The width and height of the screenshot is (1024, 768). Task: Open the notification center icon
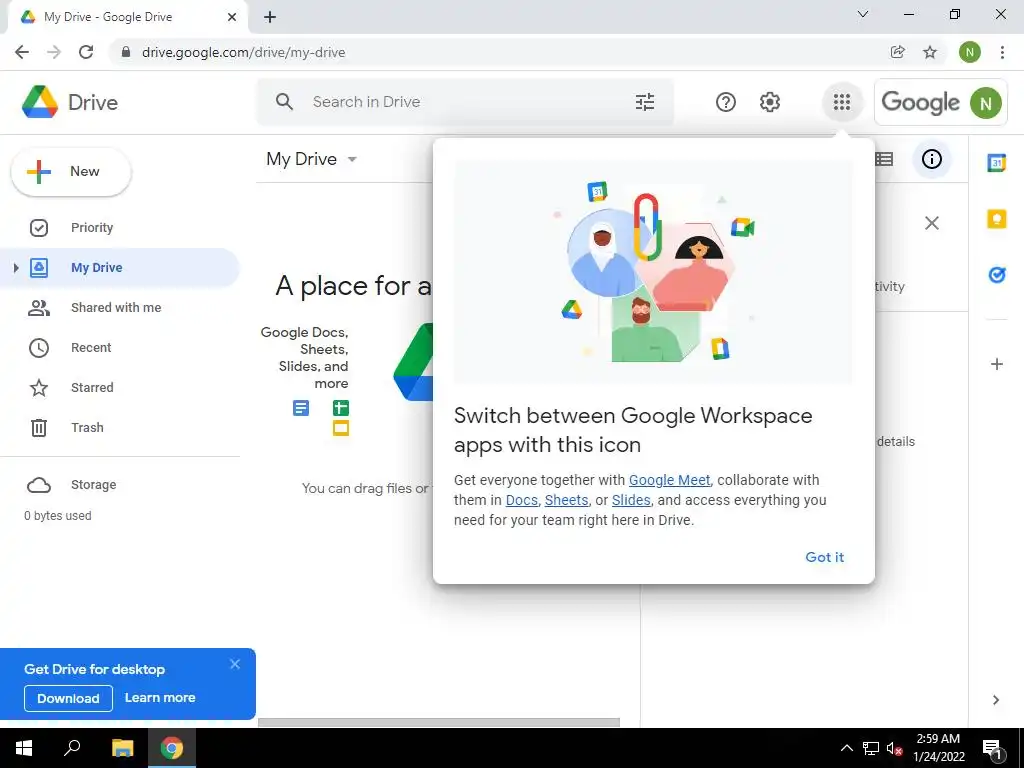click(x=992, y=748)
